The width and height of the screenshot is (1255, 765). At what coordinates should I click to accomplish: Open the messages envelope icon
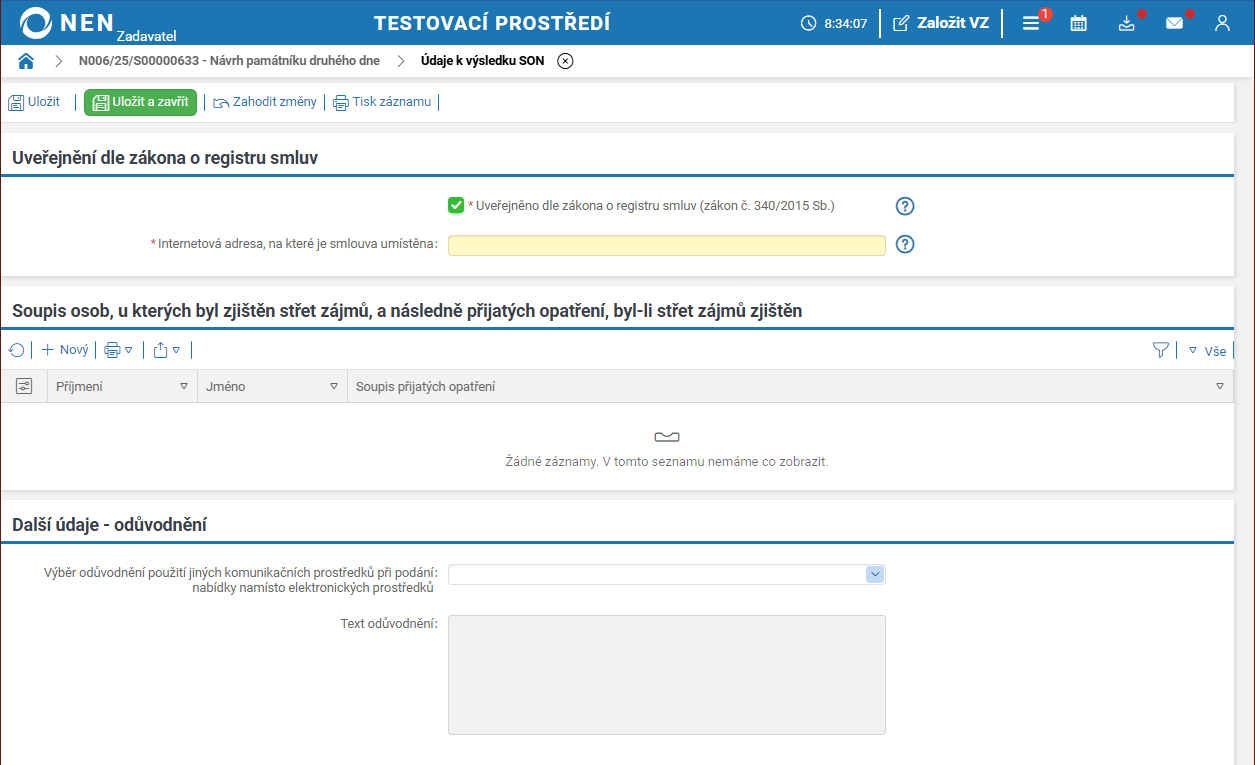pos(1174,23)
